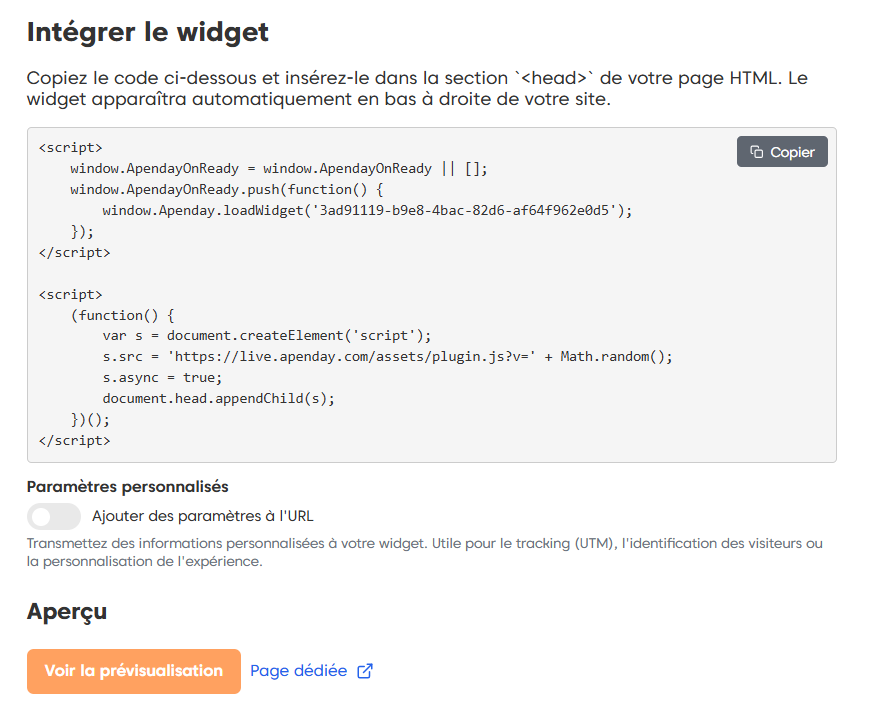
Task: Click the Transmettez des informations personnalisées helper text
Action: click(424, 552)
